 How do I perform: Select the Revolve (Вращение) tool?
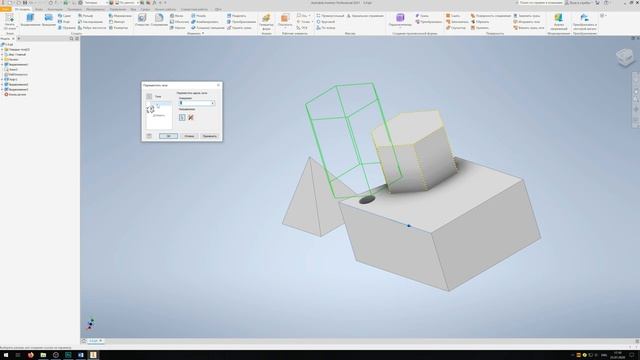click(49, 20)
